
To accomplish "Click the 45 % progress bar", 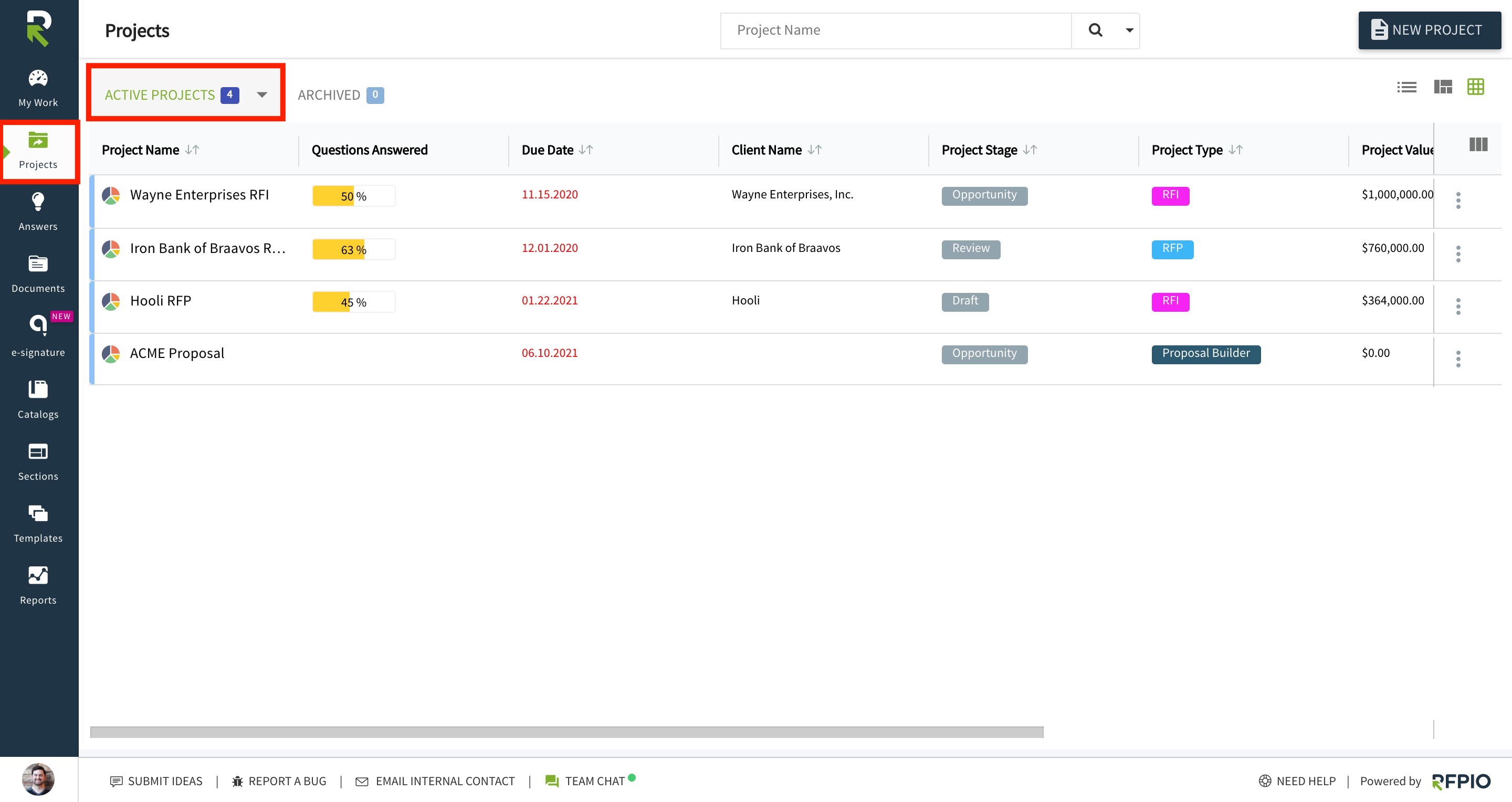I will click(353, 302).
